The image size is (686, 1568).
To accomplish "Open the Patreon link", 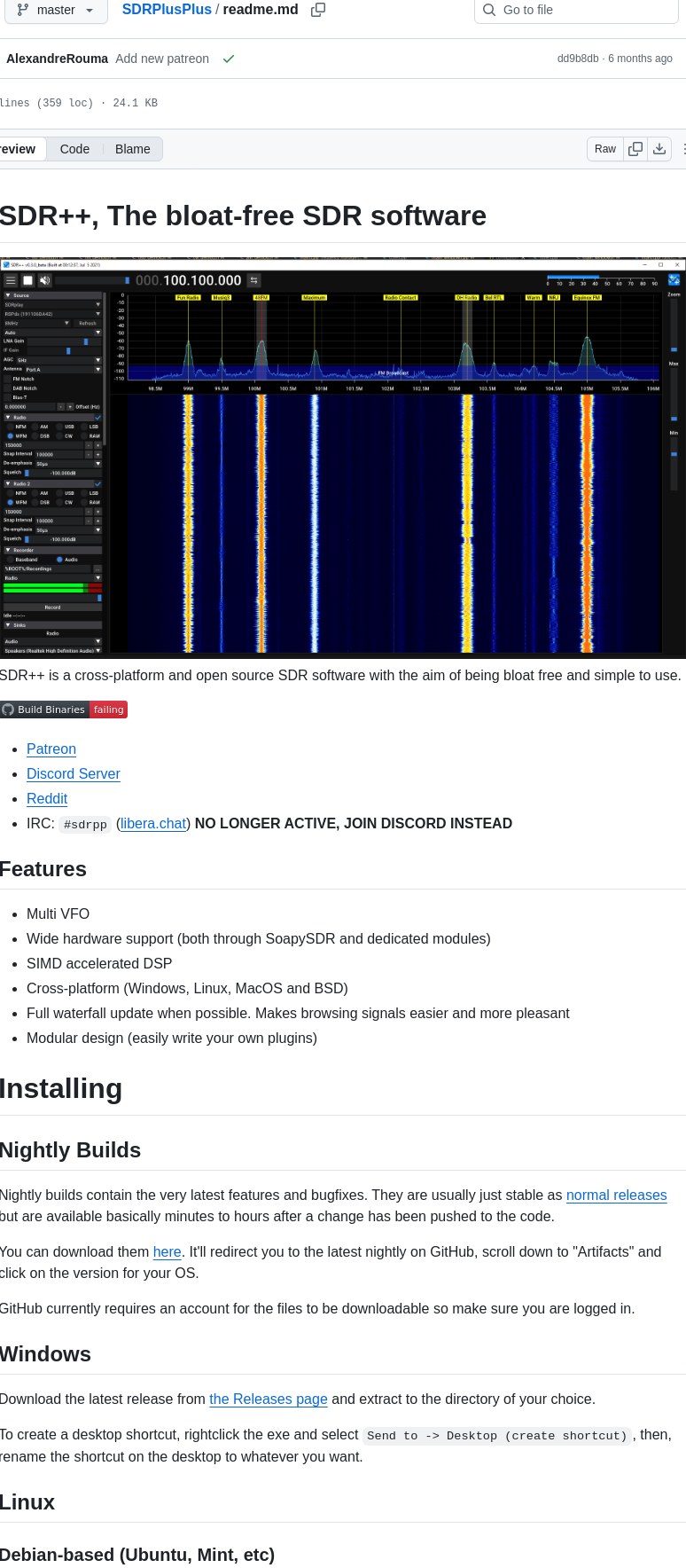I will tap(51, 749).
